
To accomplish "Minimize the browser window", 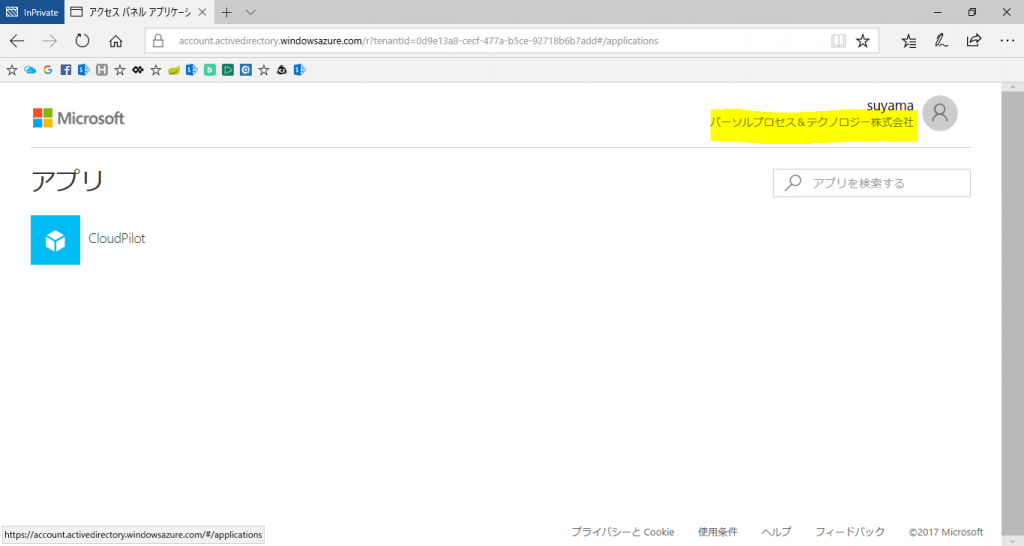I will tap(938, 12).
